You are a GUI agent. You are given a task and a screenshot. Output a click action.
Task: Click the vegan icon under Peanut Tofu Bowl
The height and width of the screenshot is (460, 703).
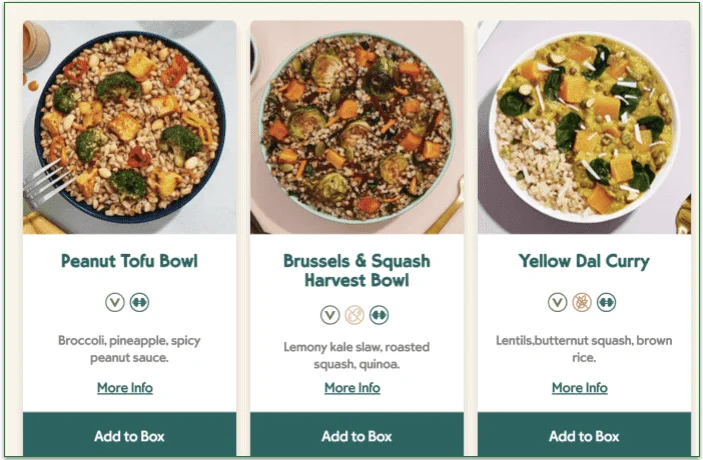coord(115,302)
